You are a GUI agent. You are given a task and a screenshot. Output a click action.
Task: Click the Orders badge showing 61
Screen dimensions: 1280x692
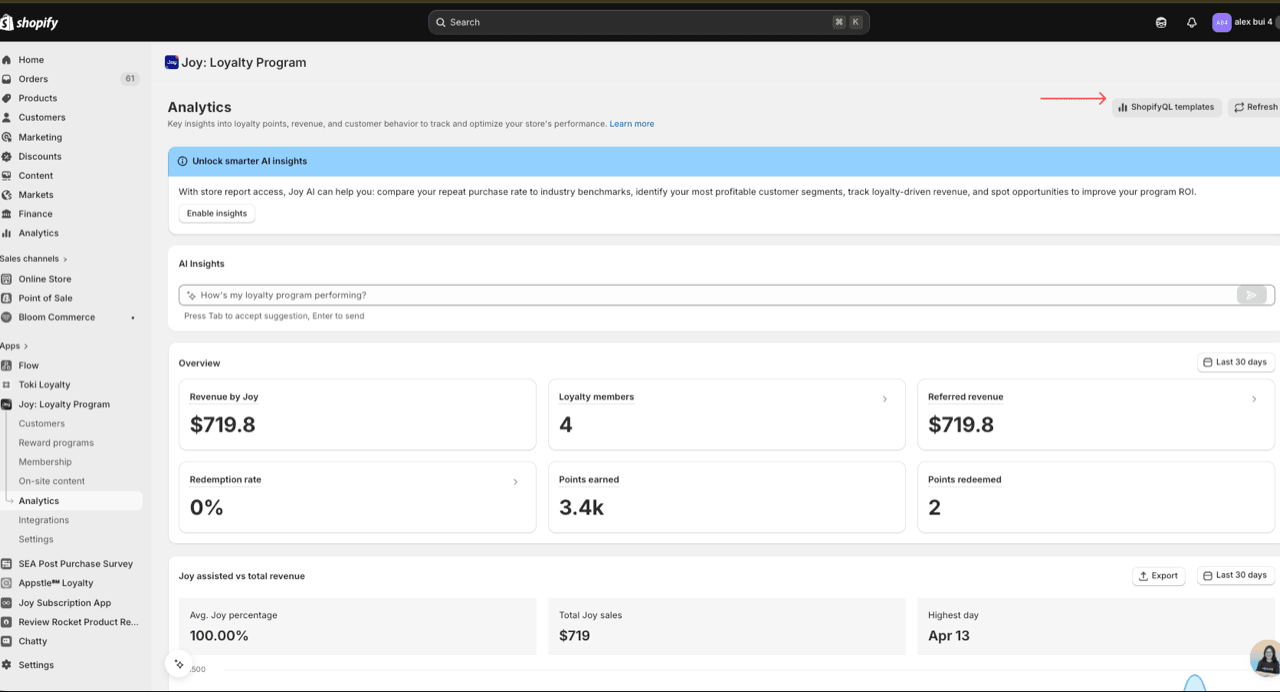click(130, 79)
